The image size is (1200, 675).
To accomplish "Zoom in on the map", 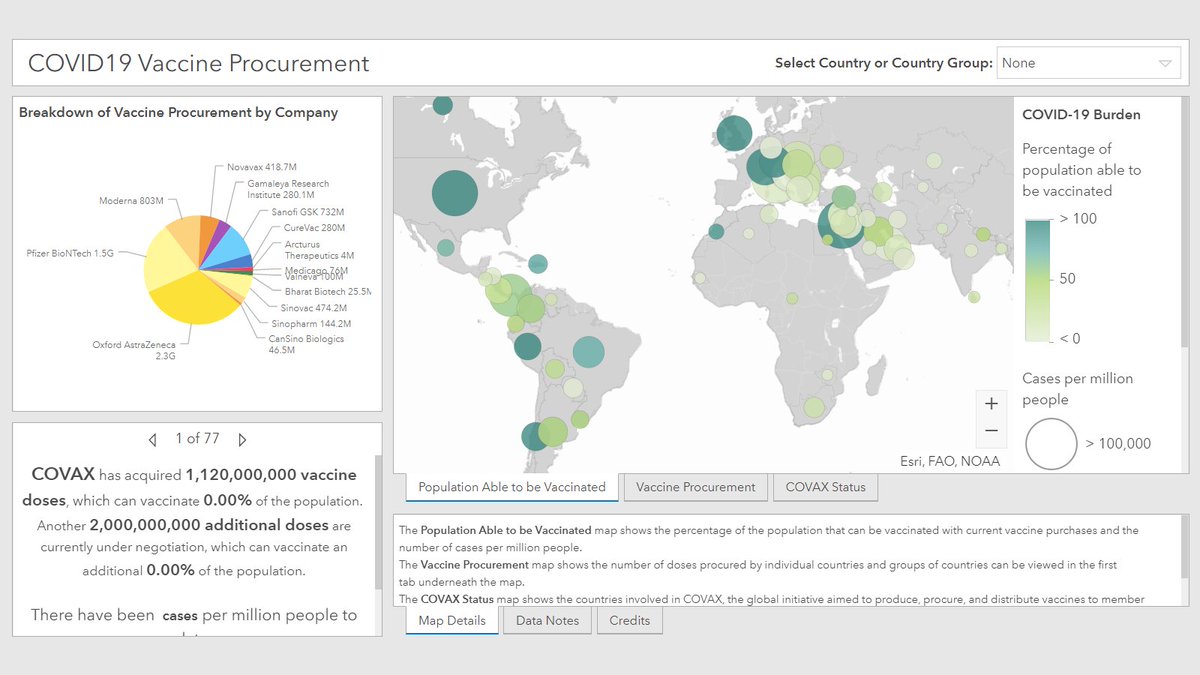I will (x=991, y=404).
